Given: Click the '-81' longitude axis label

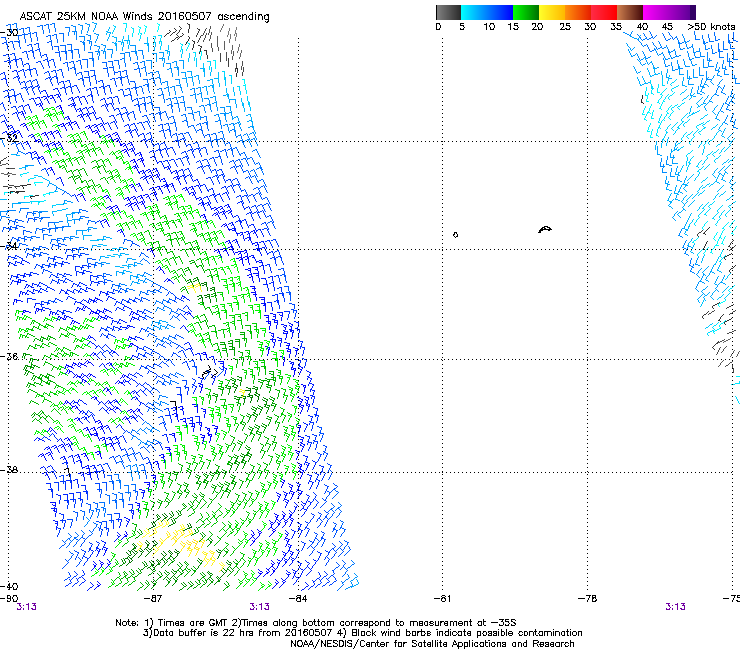Looking at the screenshot, I should click(x=442, y=599).
